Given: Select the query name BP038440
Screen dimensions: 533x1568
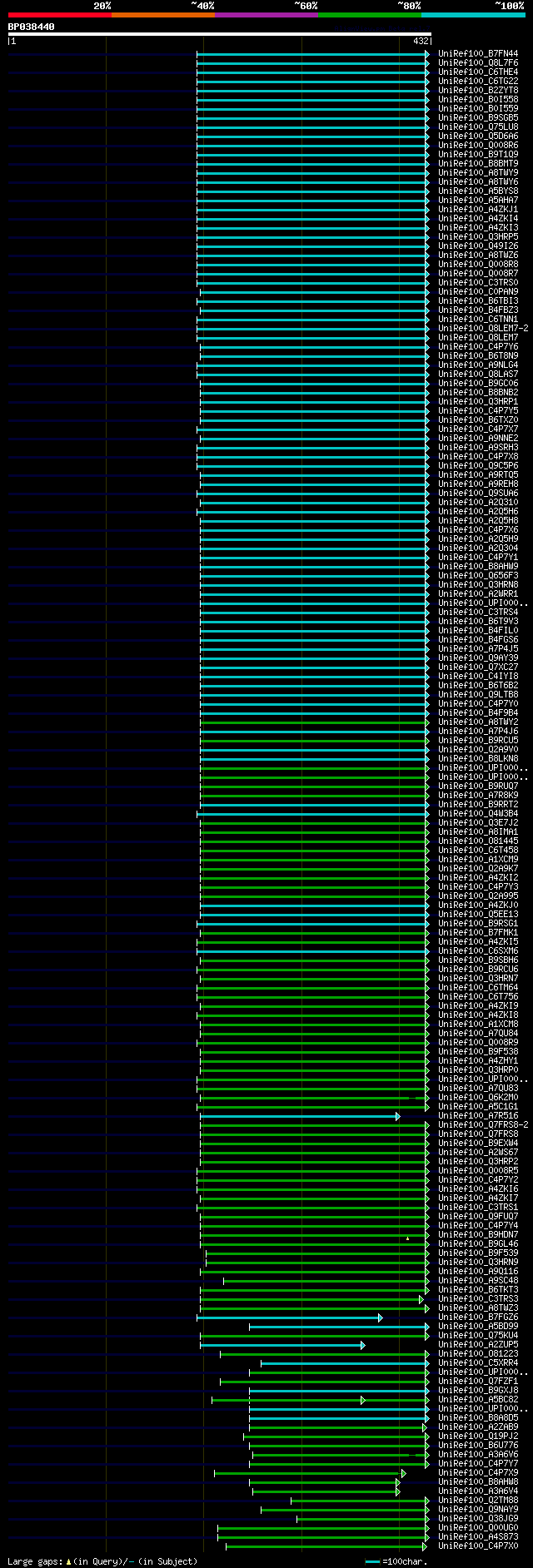Looking at the screenshot, I should 32,27.
